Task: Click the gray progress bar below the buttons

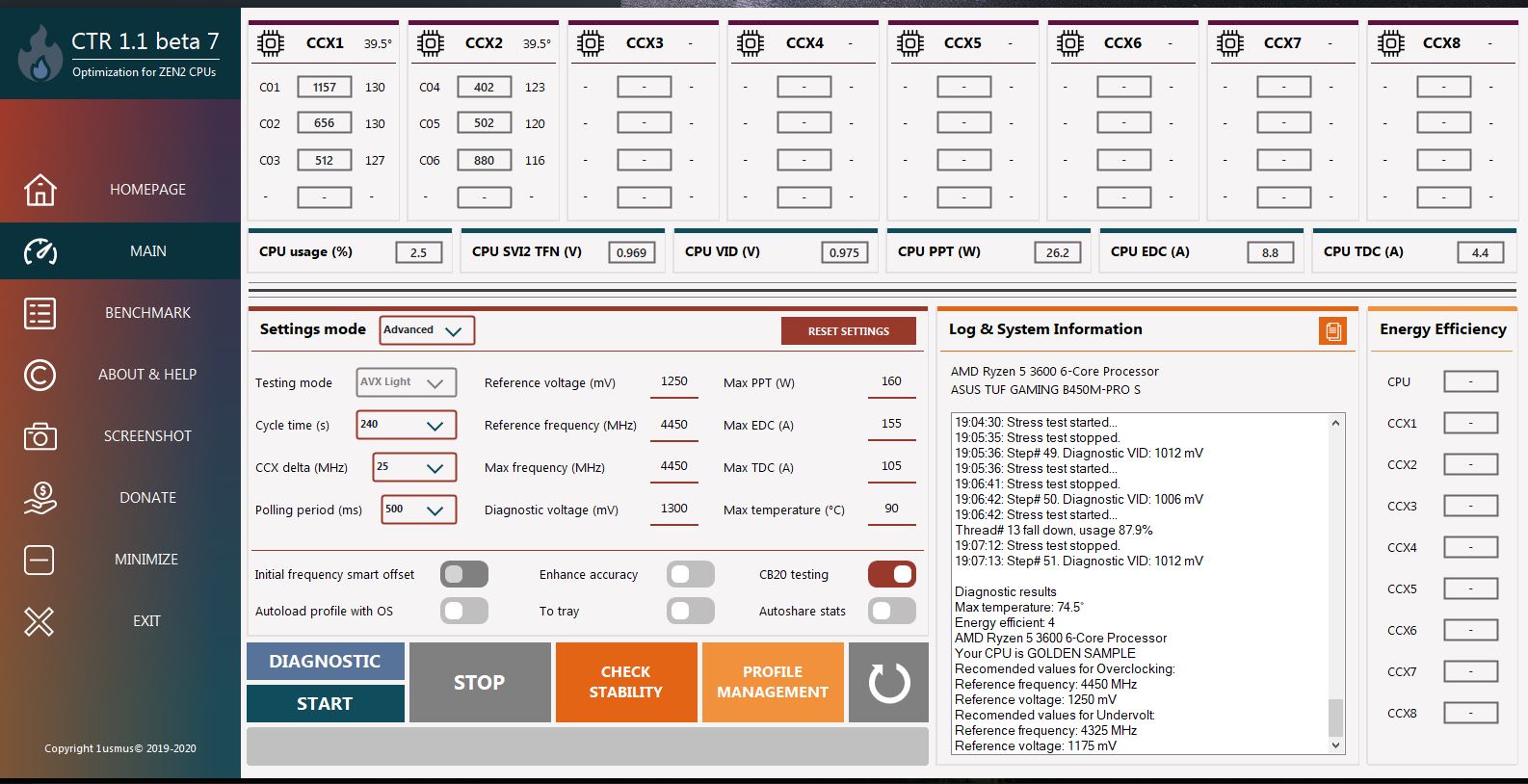Action: click(588, 746)
